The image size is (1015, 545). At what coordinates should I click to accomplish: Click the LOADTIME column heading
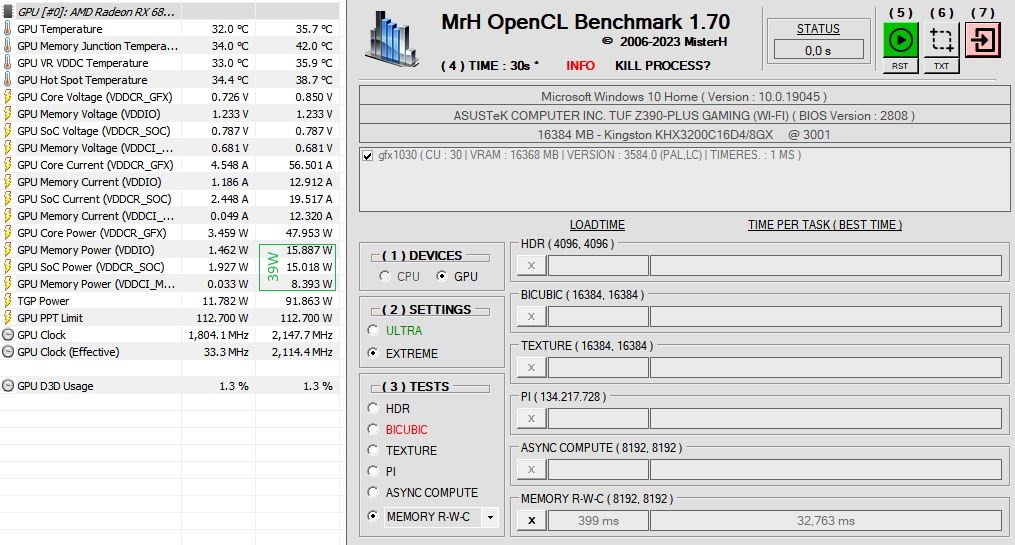(x=597, y=225)
